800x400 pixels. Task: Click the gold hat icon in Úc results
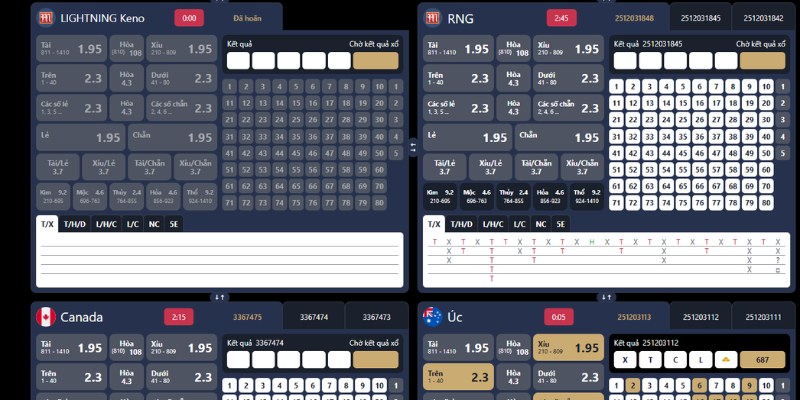point(726,360)
